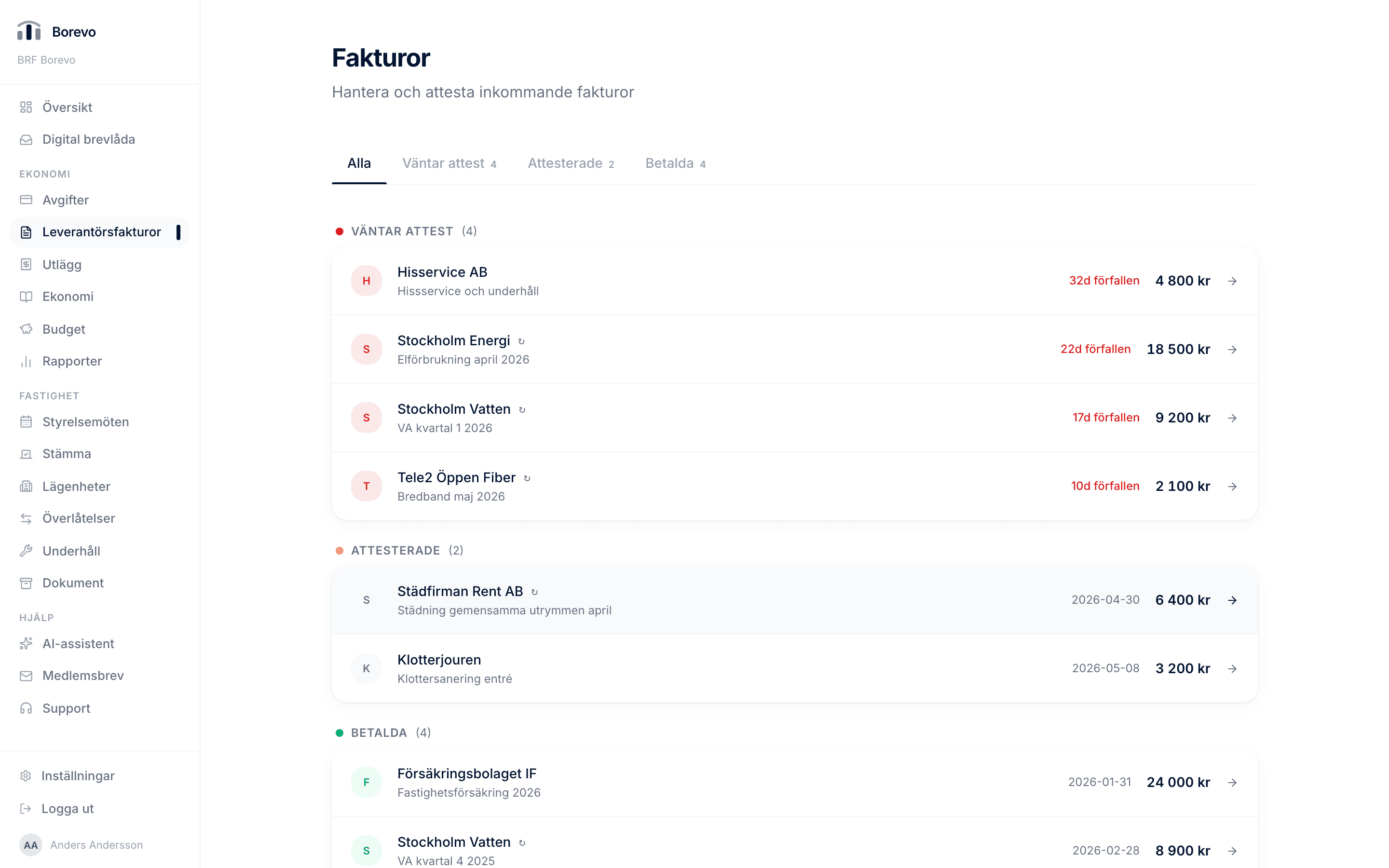
Task: Click the T avatar for Tele2
Action: (x=366, y=486)
